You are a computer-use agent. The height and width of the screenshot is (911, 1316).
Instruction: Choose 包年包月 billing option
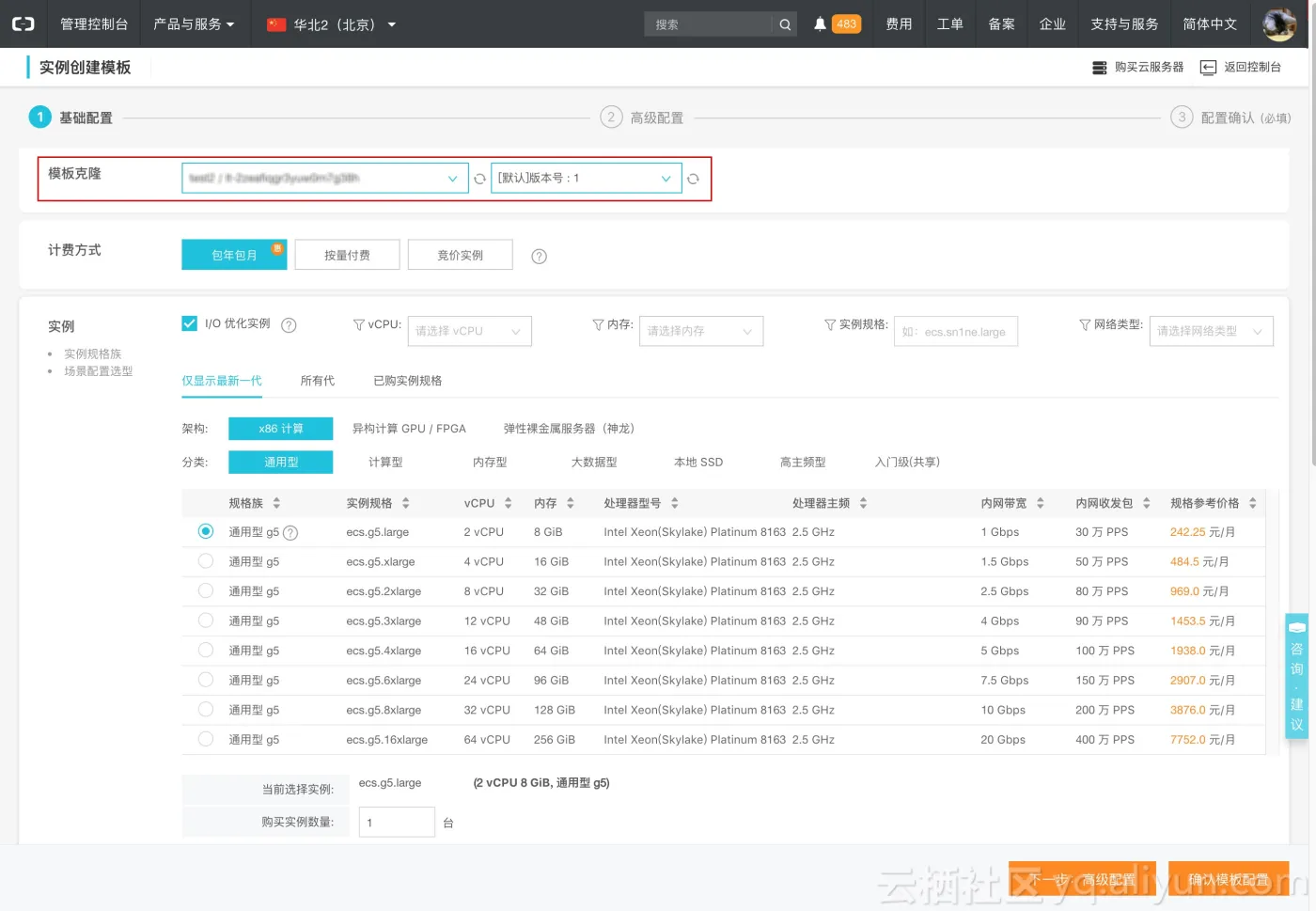tap(234, 255)
